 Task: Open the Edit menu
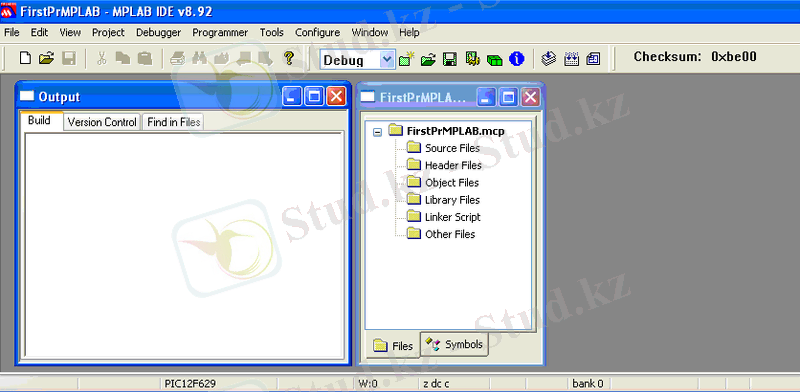click(x=39, y=33)
